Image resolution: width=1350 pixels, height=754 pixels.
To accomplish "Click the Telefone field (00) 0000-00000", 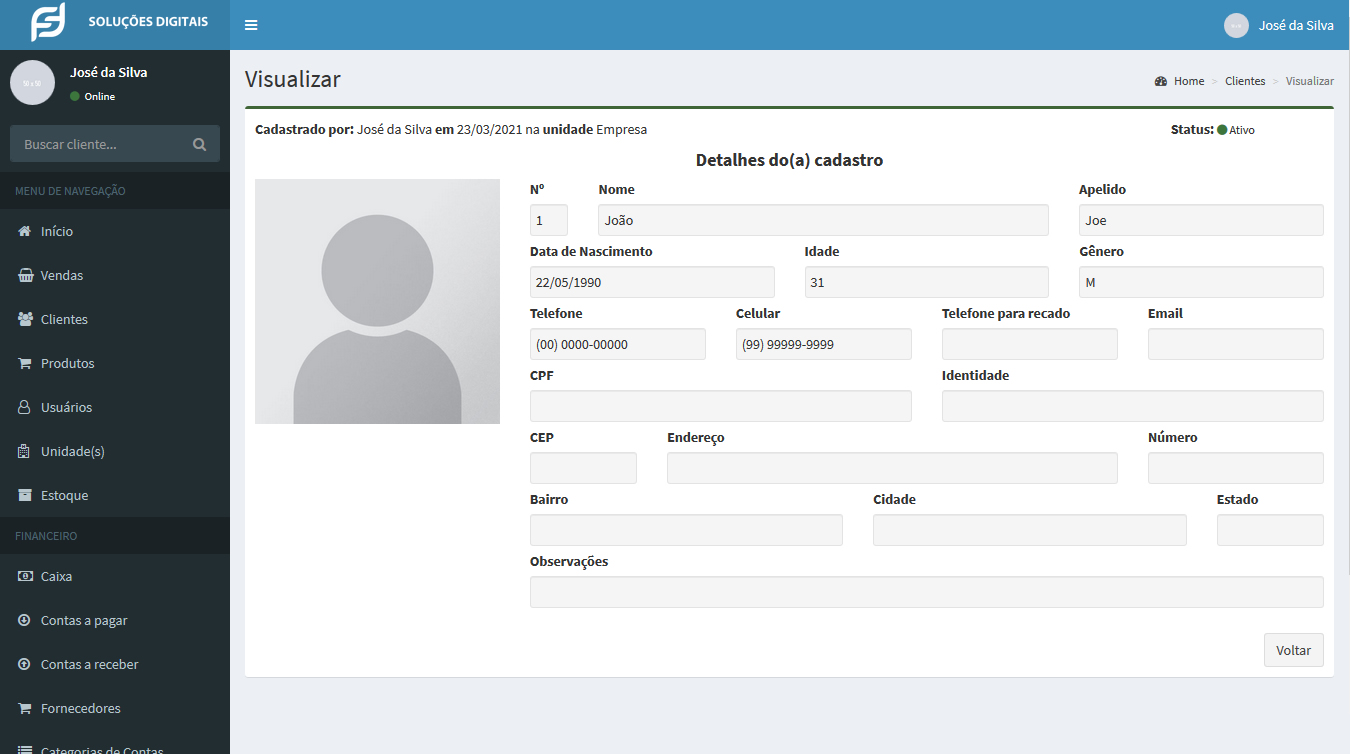I will (x=618, y=344).
